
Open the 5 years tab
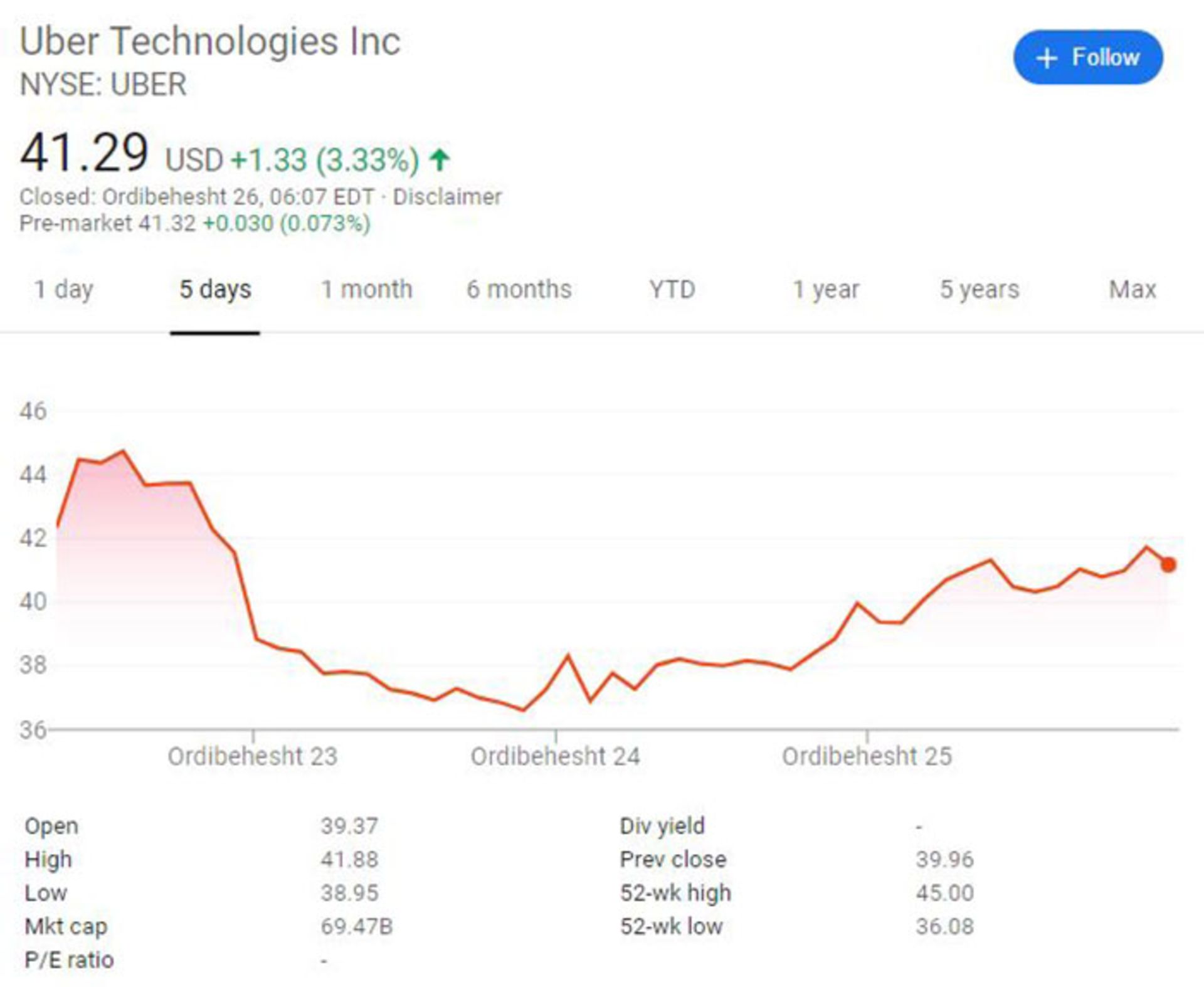[x=979, y=290]
